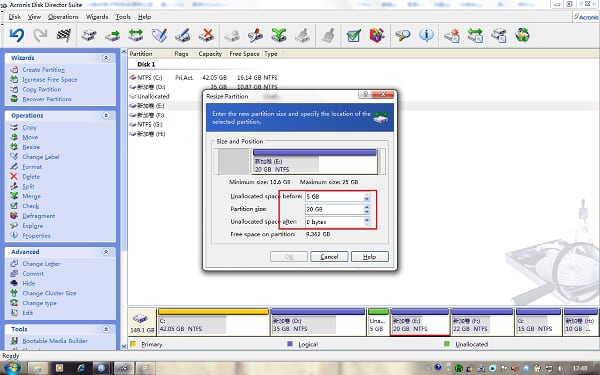Click the (F:) 22 GB block in disk map
The height and width of the screenshot is (375, 600).
(482, 322)
